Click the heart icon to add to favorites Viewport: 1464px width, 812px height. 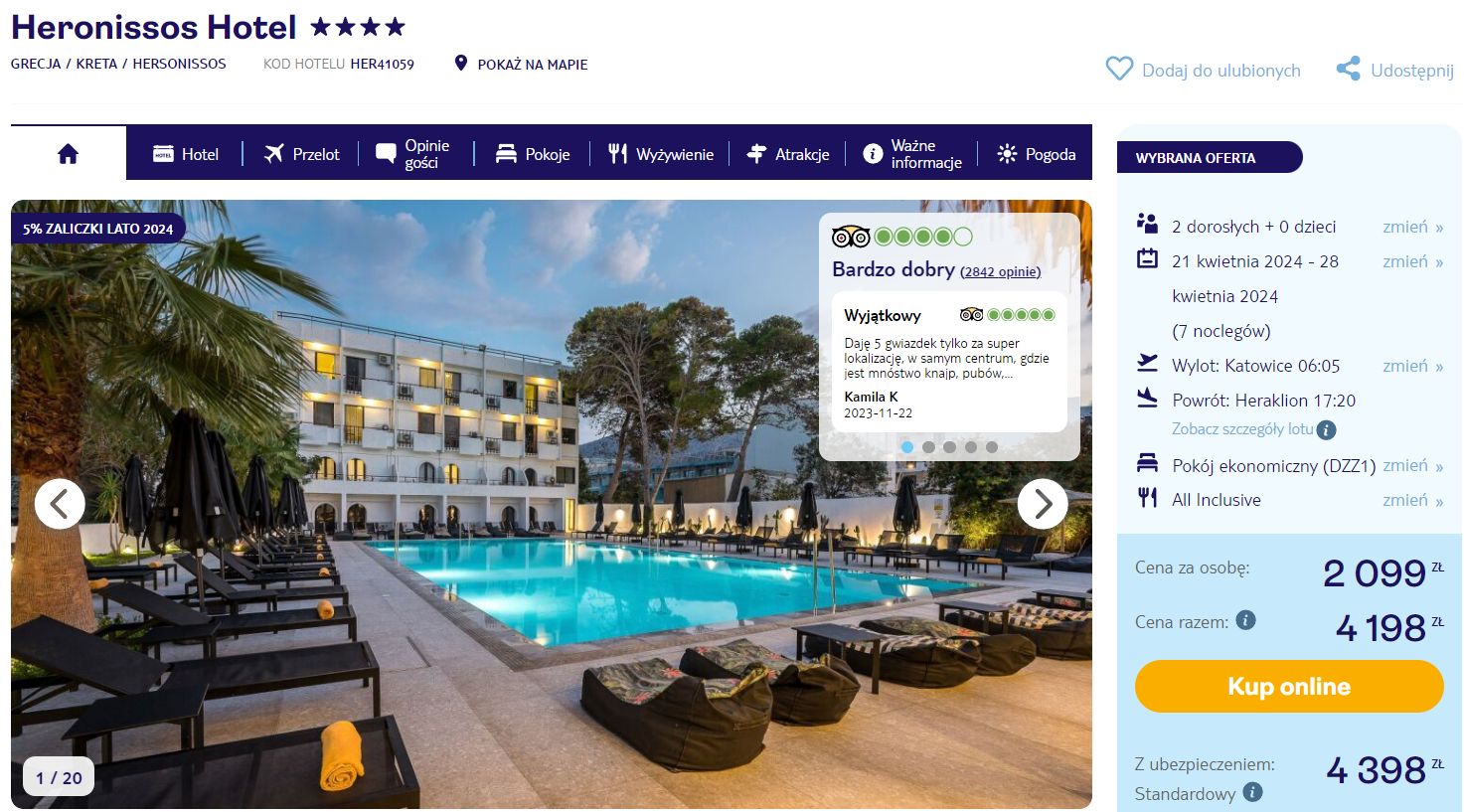point(1119,69)
